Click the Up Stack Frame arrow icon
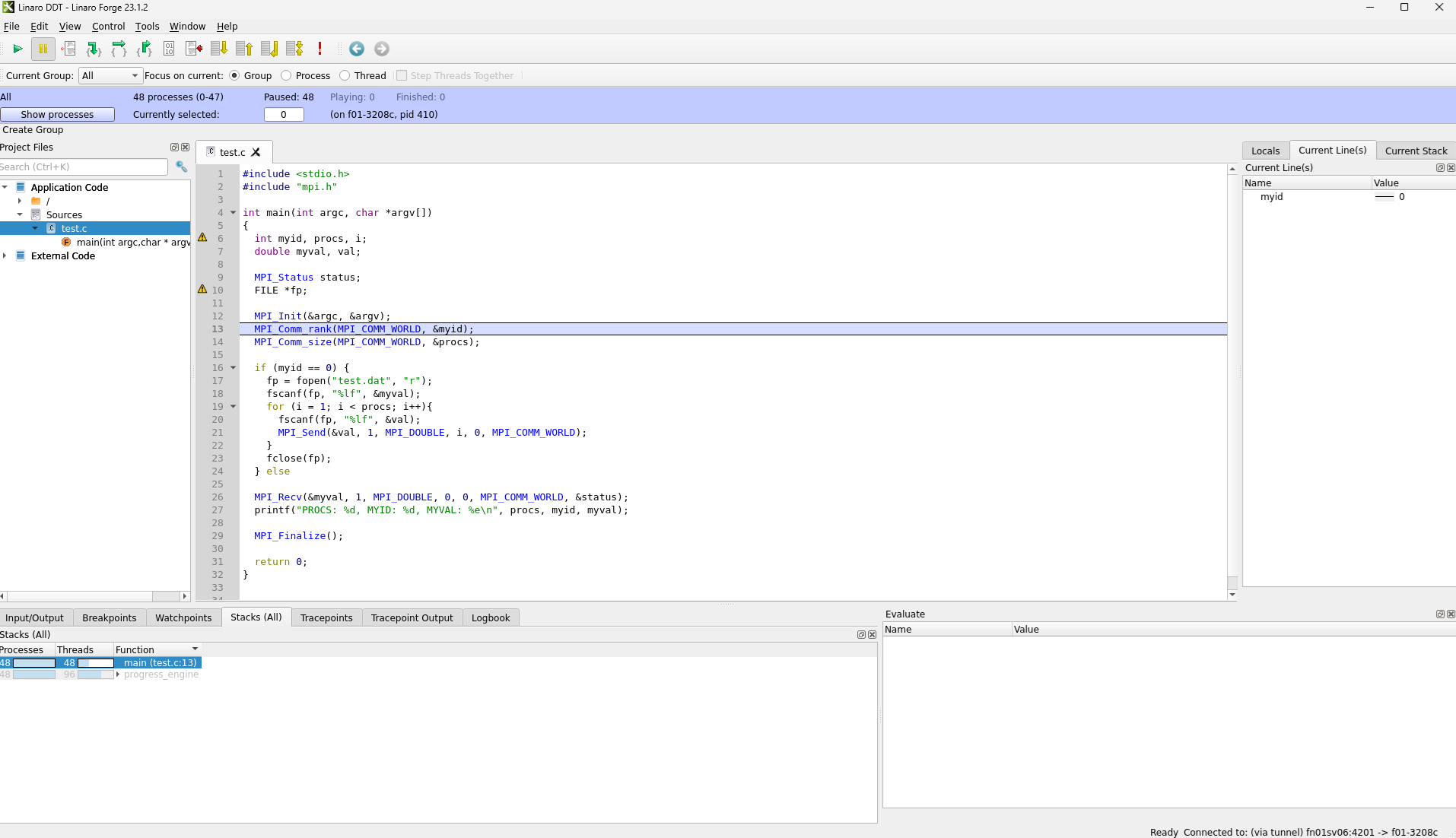This screenshot has height=838, width=1456. pos(244,49)
